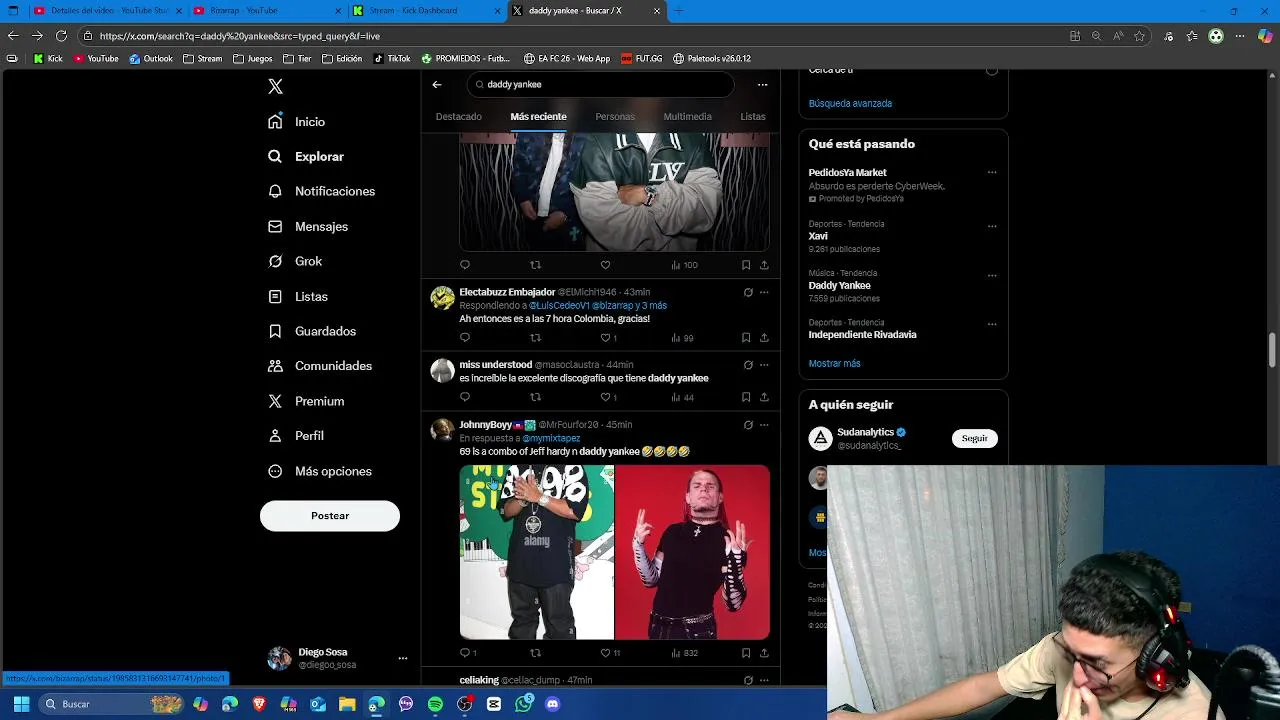
Task: Bookmark Electabuzz Embajador's post
Action: [746, 338]
